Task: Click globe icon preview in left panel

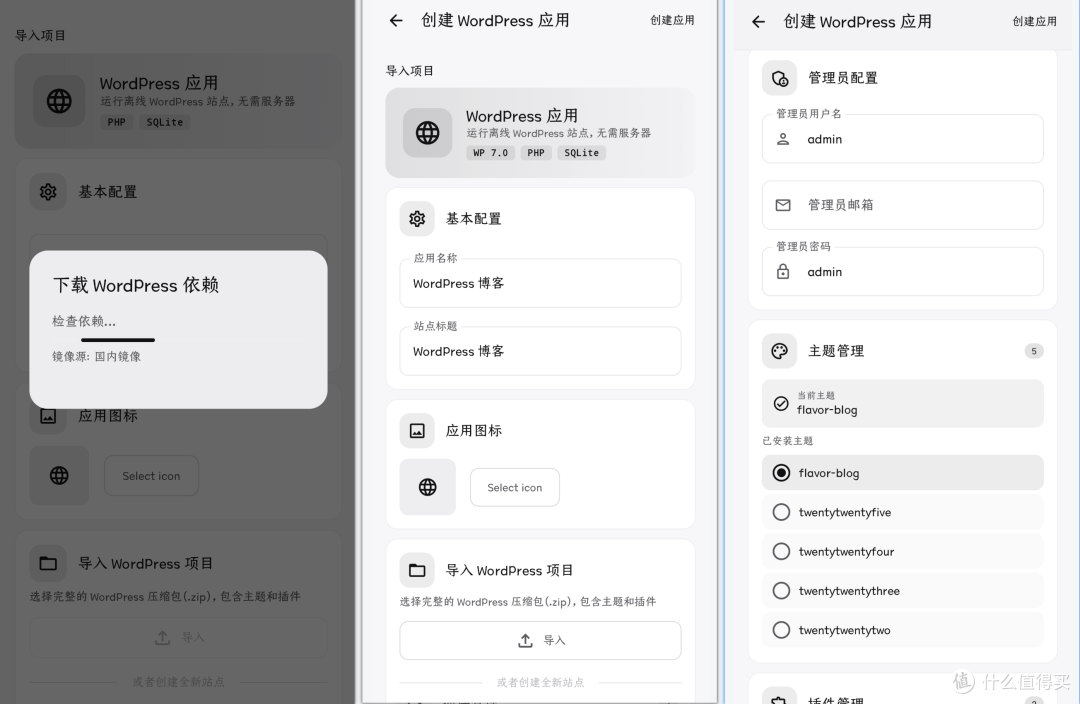Action: click(x=59, y=476)
